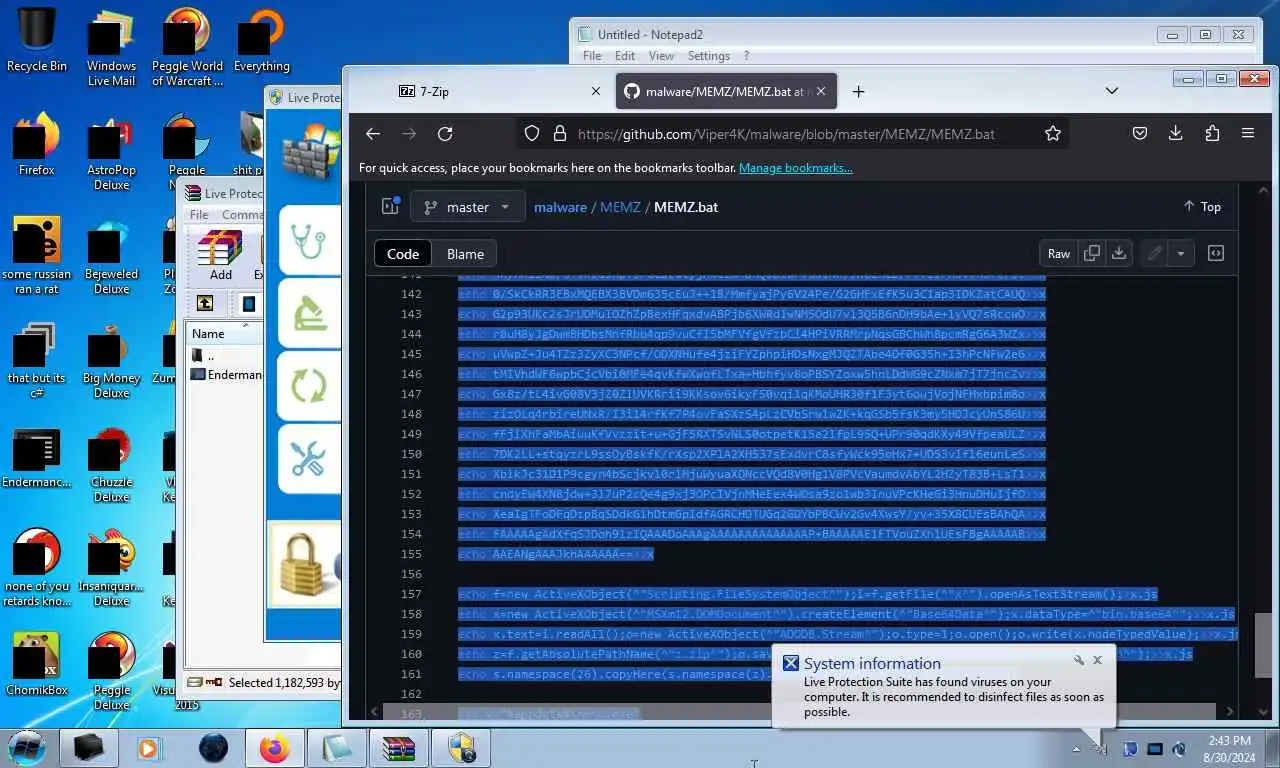Select the '..' parent folder row

tap(226, 355)
